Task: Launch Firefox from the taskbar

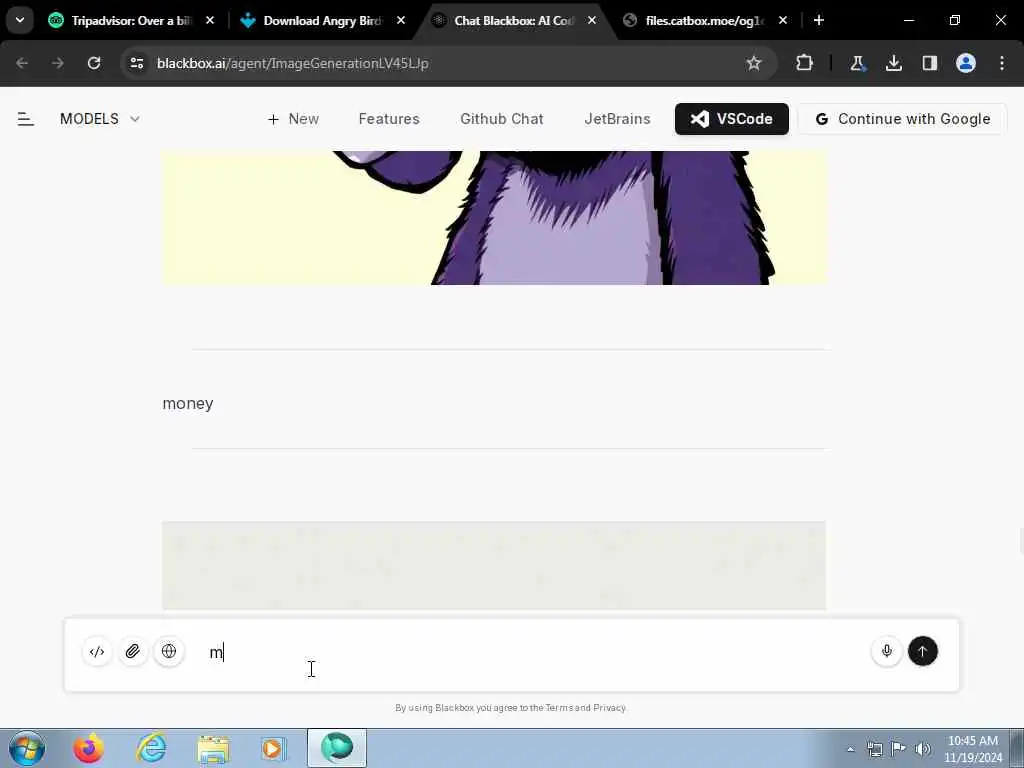Action: pos(88,748)
